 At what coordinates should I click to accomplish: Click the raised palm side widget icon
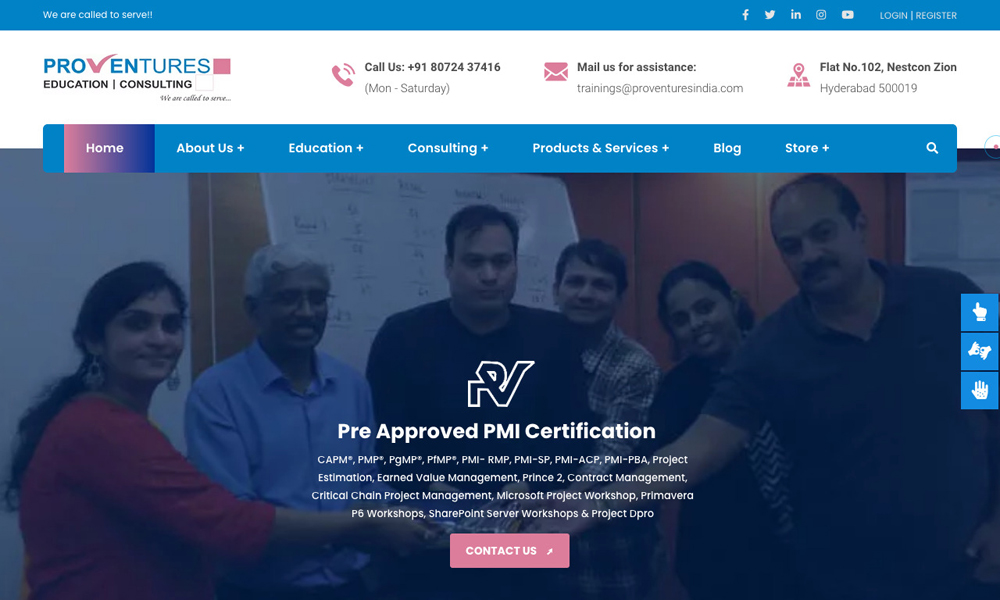pyautogui.click(x=980, y=390)
